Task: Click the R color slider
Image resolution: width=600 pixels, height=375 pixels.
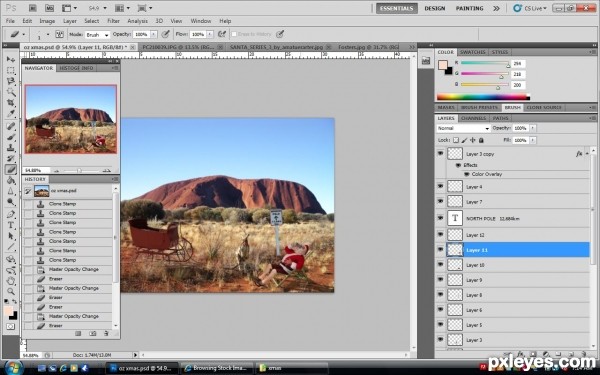Action: click(x=484, y=63)
